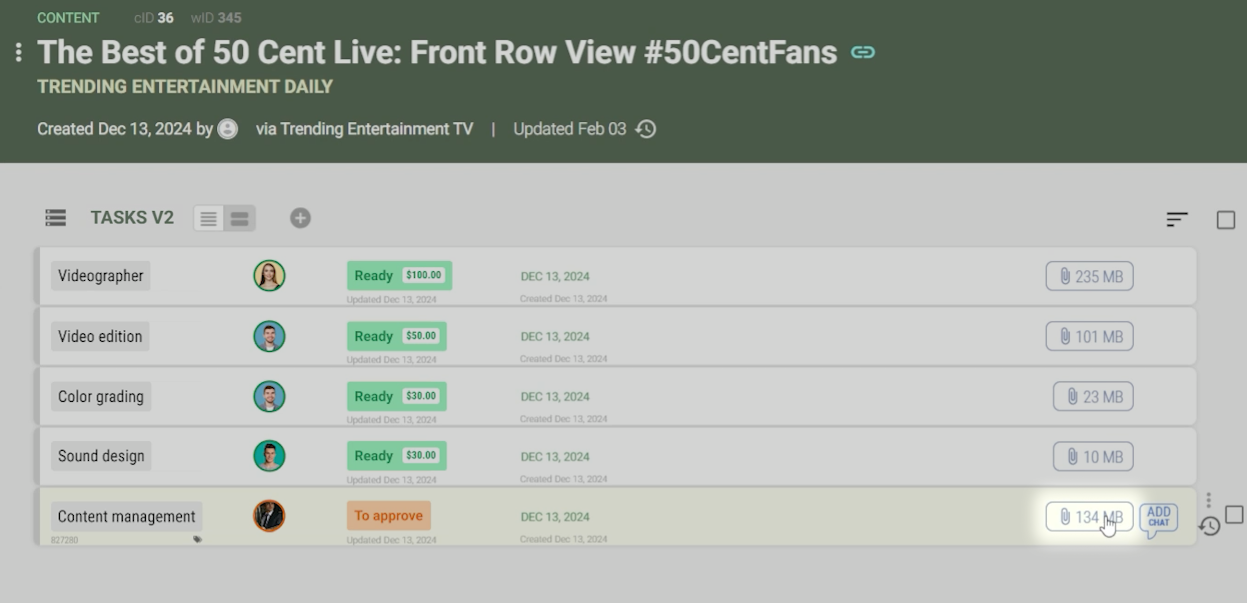Screen dimensions: 1247x603
Task: Add a new task with plus icon
Action: pos(300,218)
